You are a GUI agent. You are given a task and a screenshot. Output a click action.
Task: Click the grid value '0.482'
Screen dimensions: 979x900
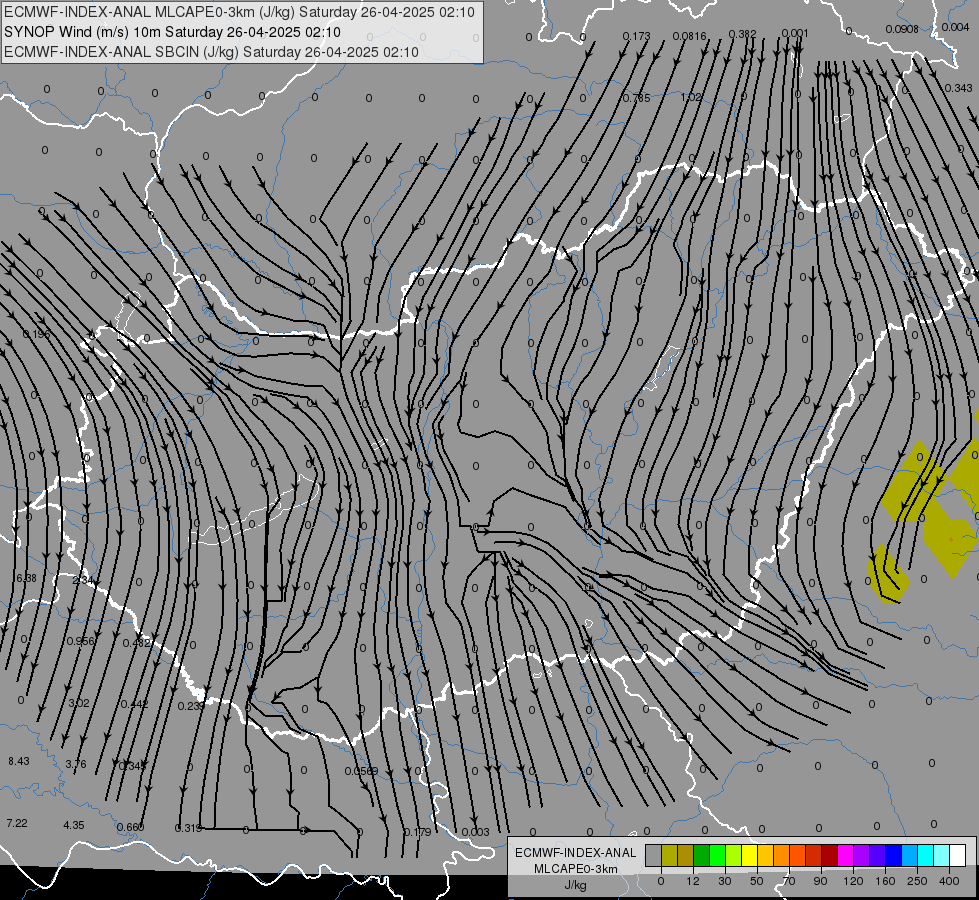(x=136, y=643)
